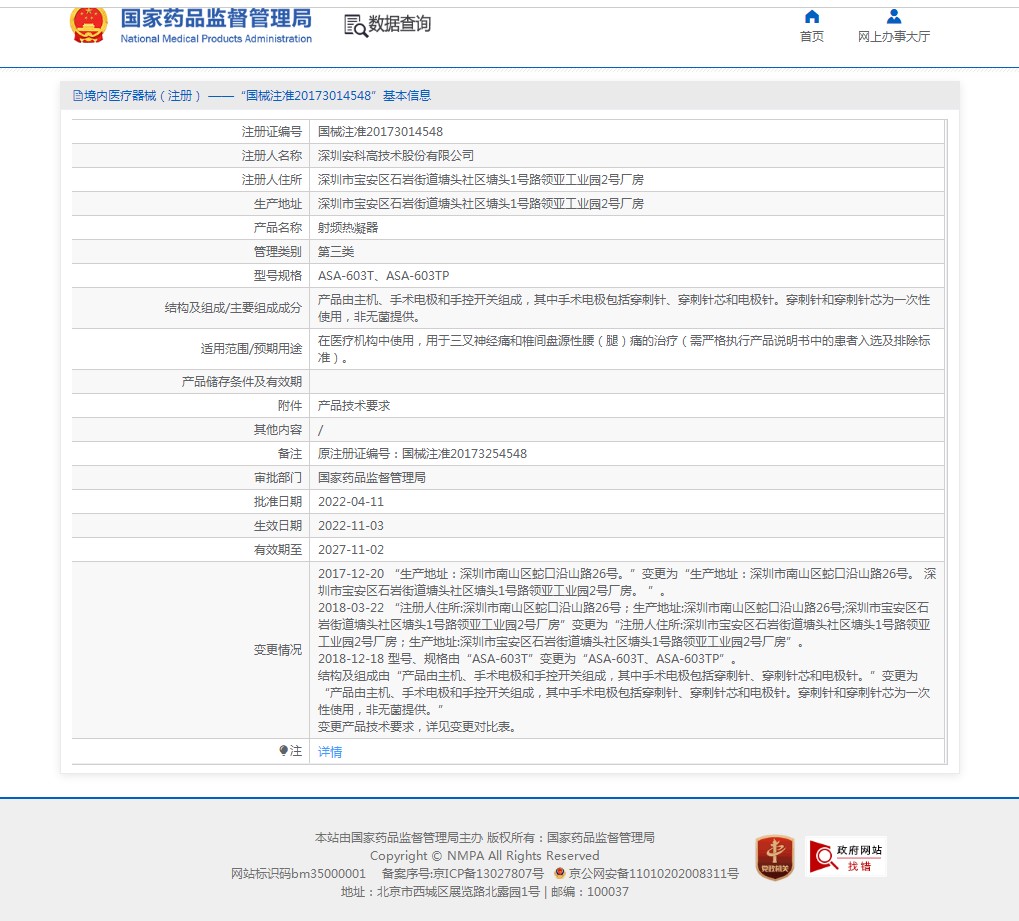This screenshot has height=921, width=1019.
Task: Click product name 射频热凝器
Action: pos(348,228)
